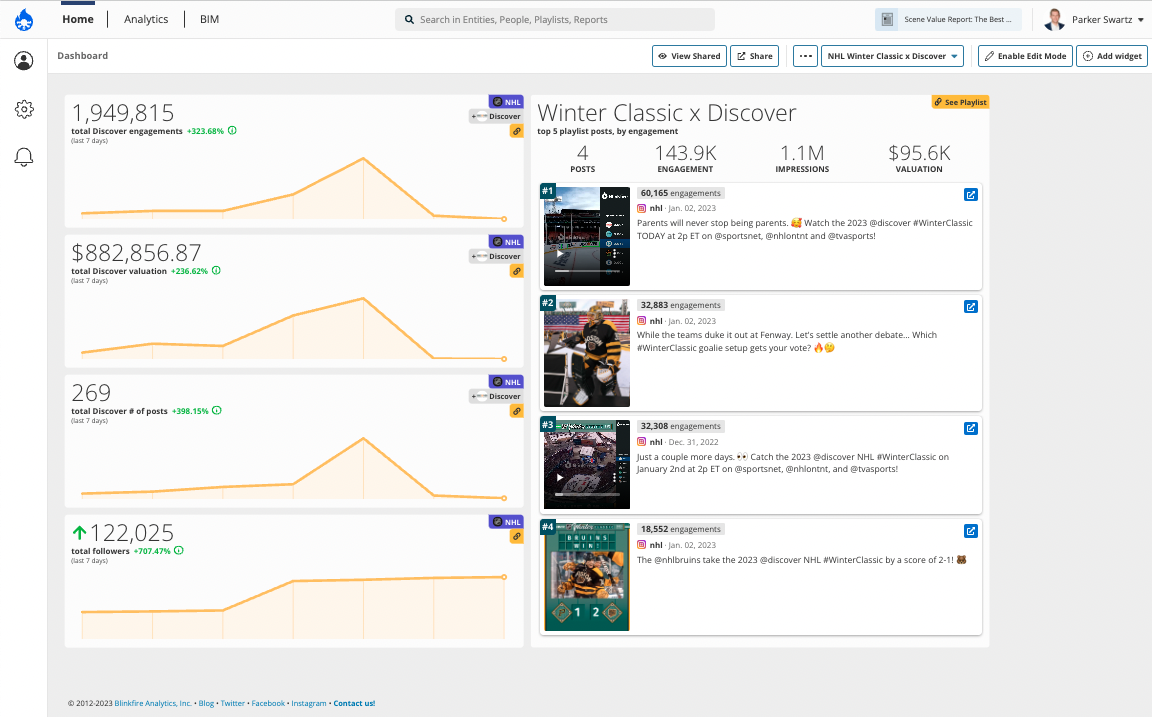Click the 122,025 followers value

[132, 533]
